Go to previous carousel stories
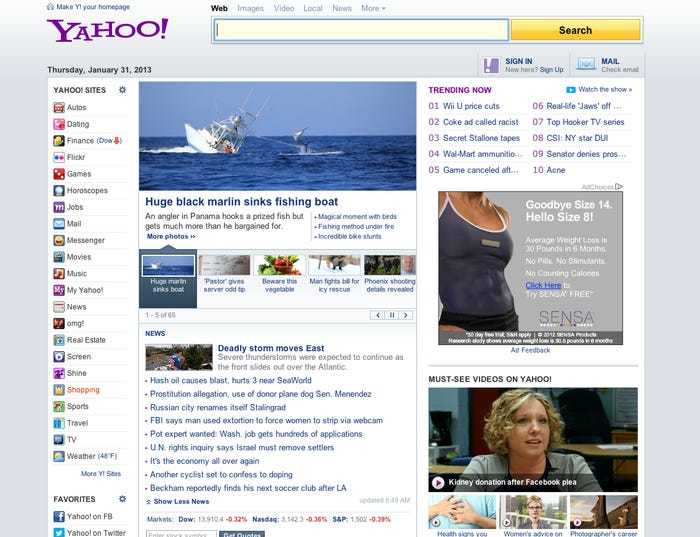This screenshot has width=700, height=537. pyautogui.click(x=378, y=315)
